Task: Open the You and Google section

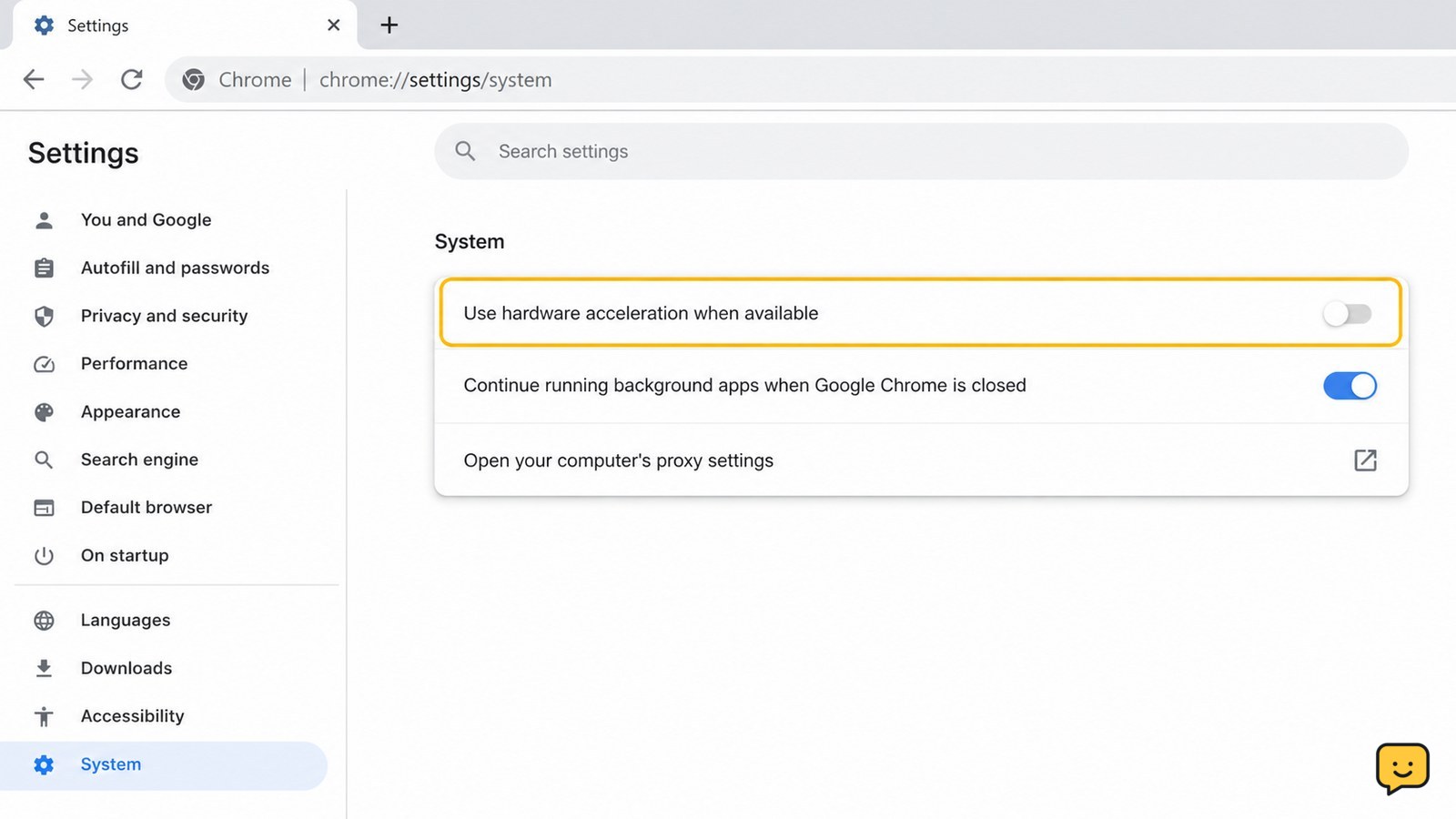Action: click(146, 220)
